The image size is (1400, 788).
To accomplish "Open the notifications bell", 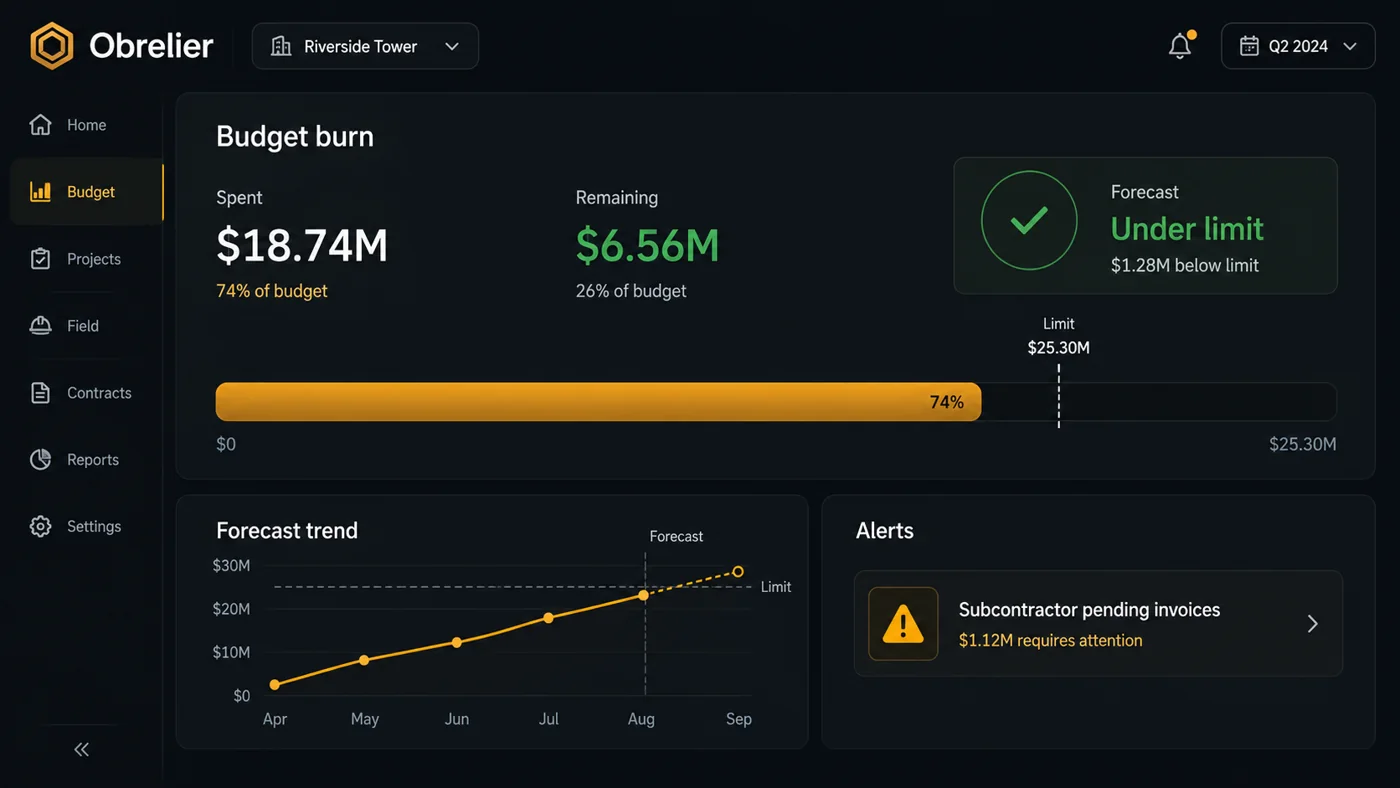I will pos(1180,46).
